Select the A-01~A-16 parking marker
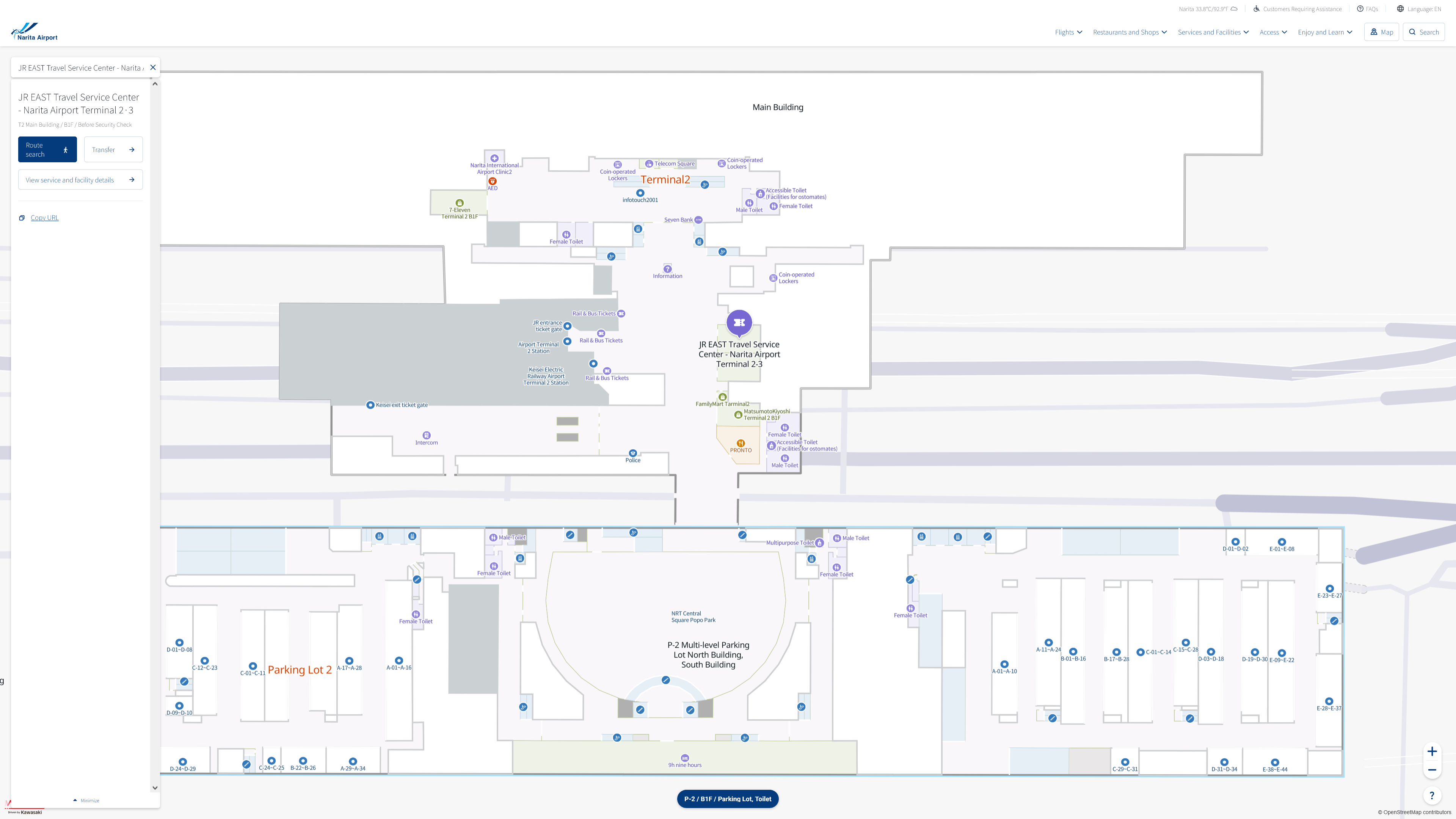 click(x=399, y=661)
